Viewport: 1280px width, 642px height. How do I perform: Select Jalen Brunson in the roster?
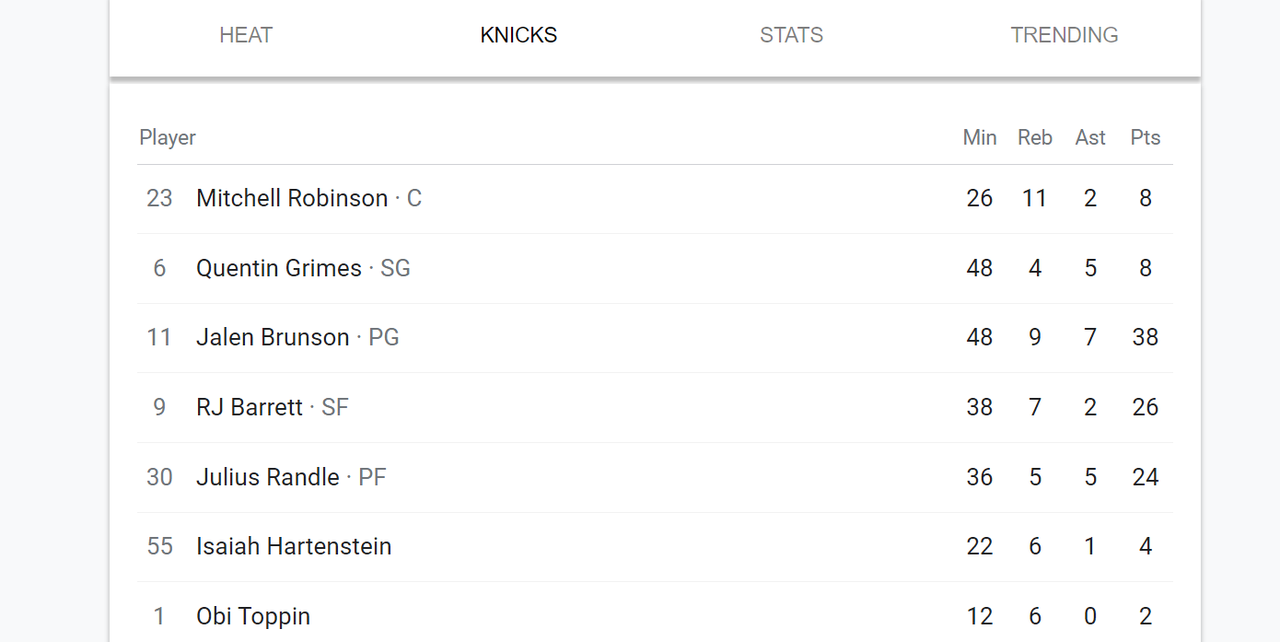point(273,337)
